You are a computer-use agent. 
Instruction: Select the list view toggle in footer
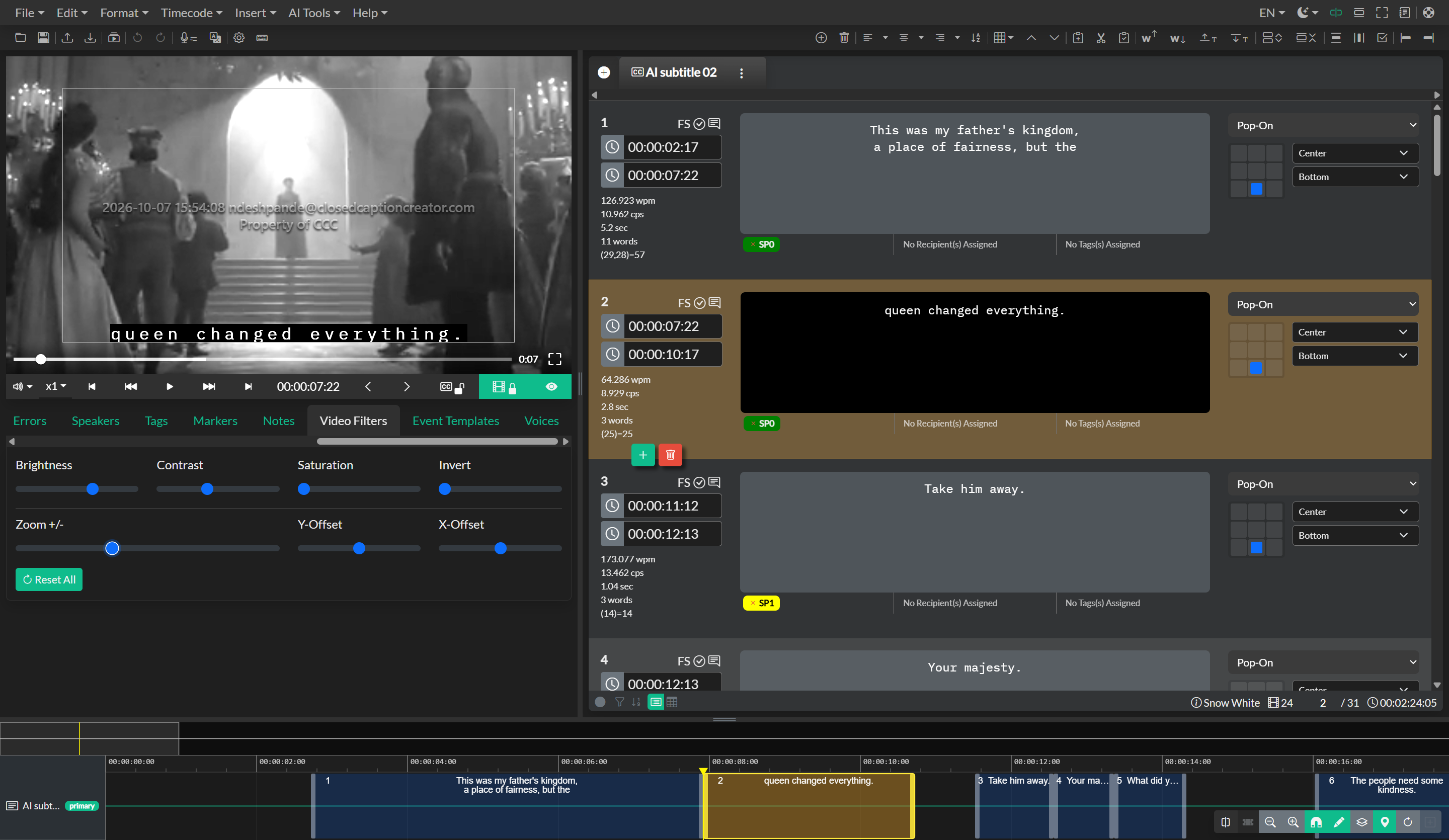pyautogui.click(x=656, y=702)
